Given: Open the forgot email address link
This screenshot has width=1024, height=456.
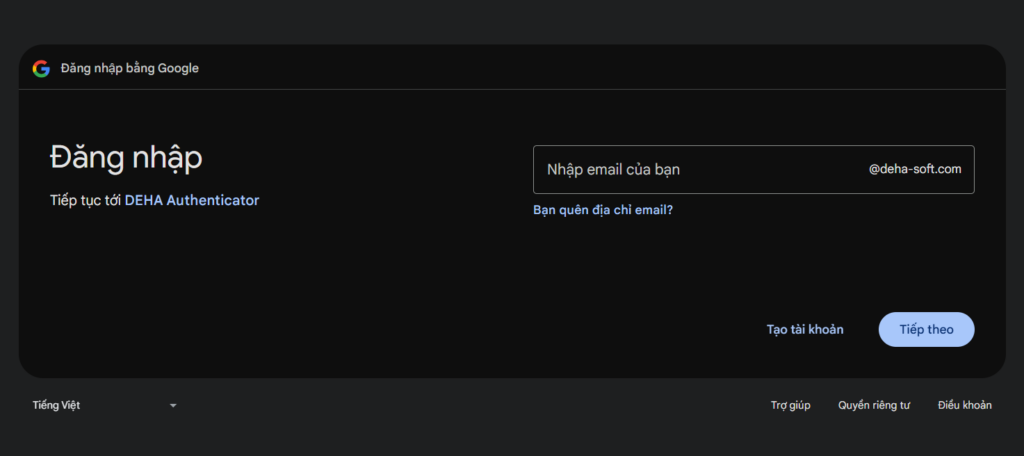Looking at the screenshot, I should point(603,210).
